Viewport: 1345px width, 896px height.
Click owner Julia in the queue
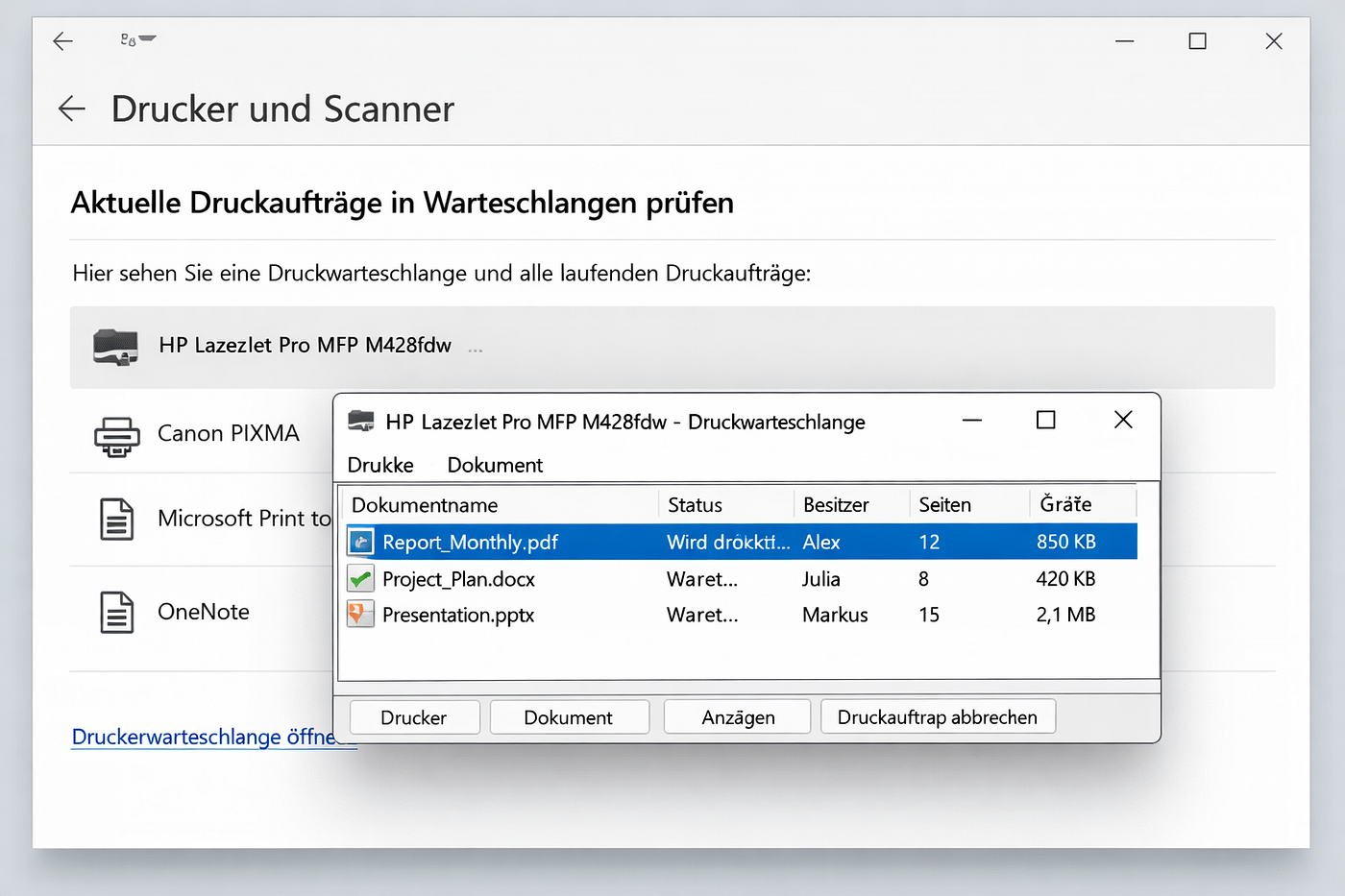tap(821, 578)
